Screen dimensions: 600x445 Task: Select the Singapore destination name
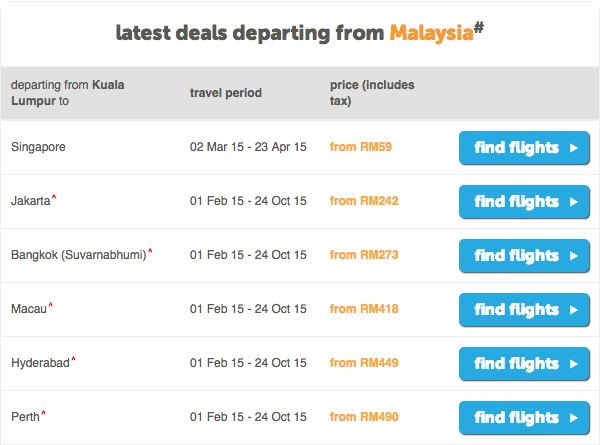coord(38,147)
